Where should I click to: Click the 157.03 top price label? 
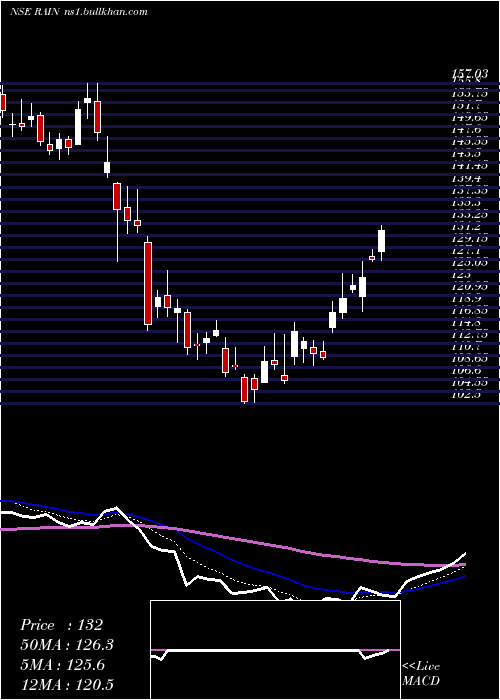coord(470,74)
